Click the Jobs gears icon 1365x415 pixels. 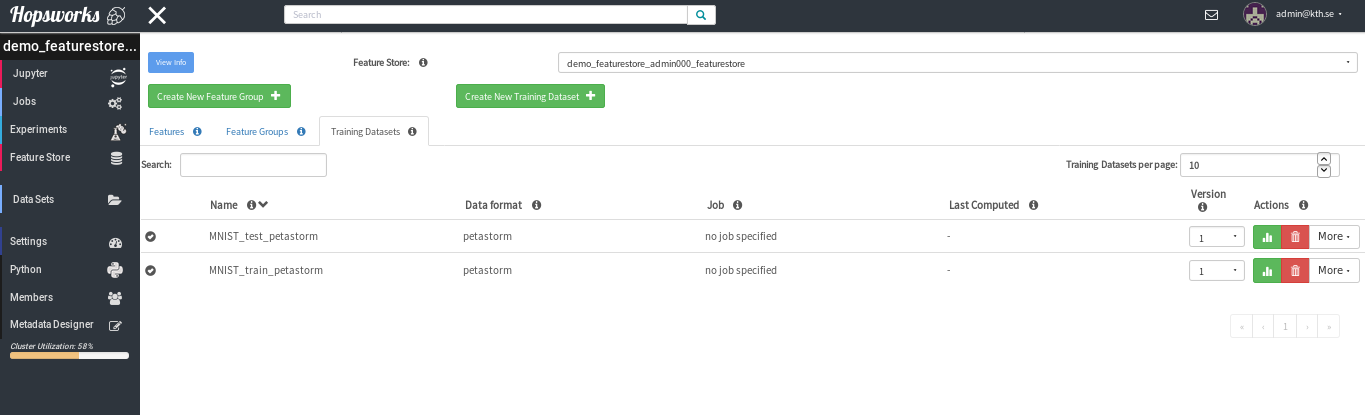[116, 103]
